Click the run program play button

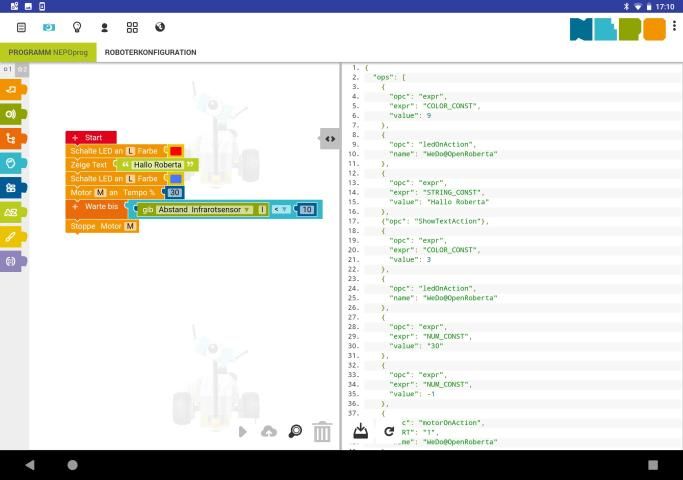pyautogui.click(x=242, y=432)
